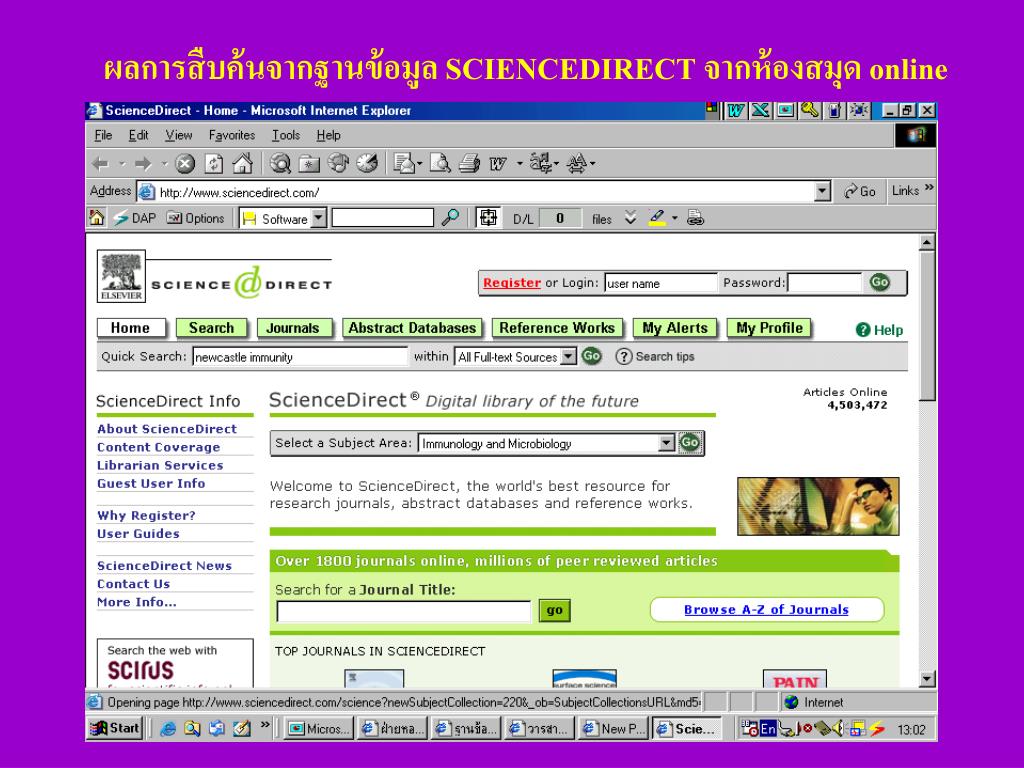This screenshot has width=1024, height=768.
Task: Open the View menu
Action: point(178,135)
